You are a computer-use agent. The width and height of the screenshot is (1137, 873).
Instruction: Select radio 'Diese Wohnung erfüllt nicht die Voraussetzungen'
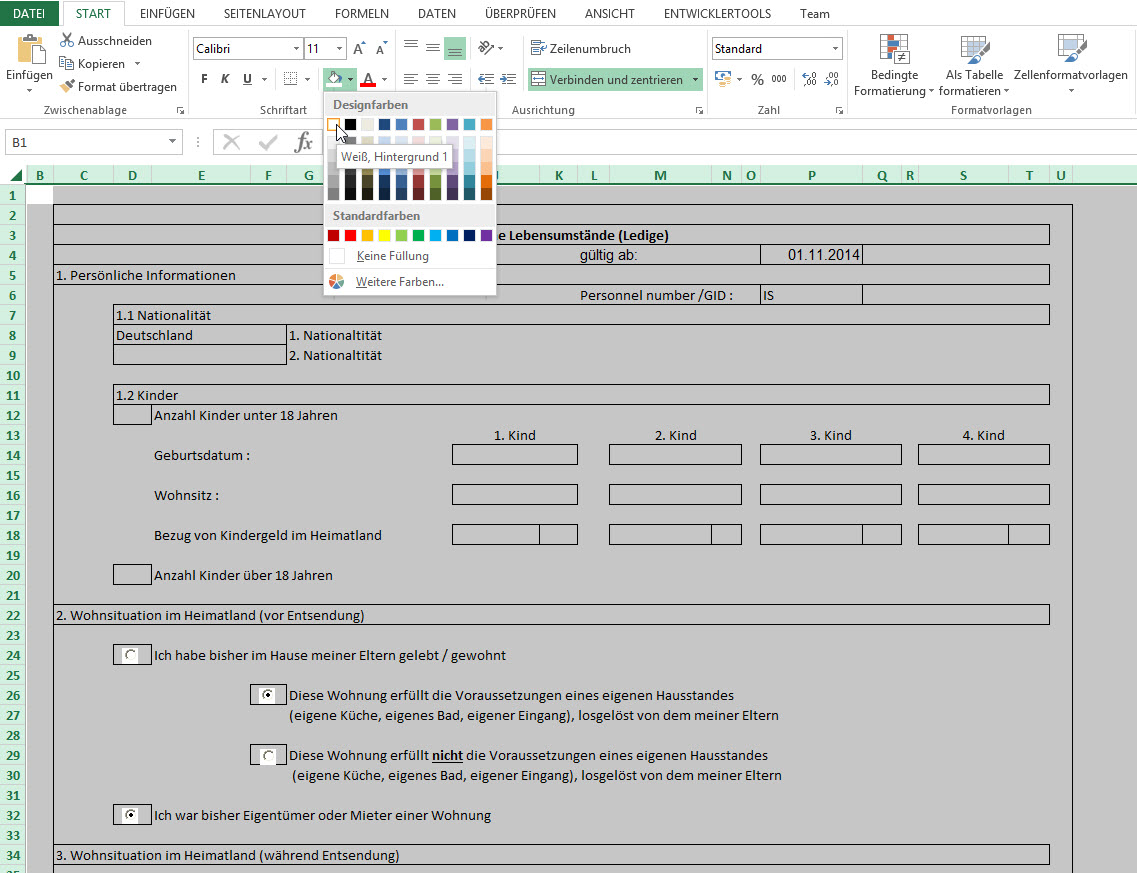(x=268, y=756)
